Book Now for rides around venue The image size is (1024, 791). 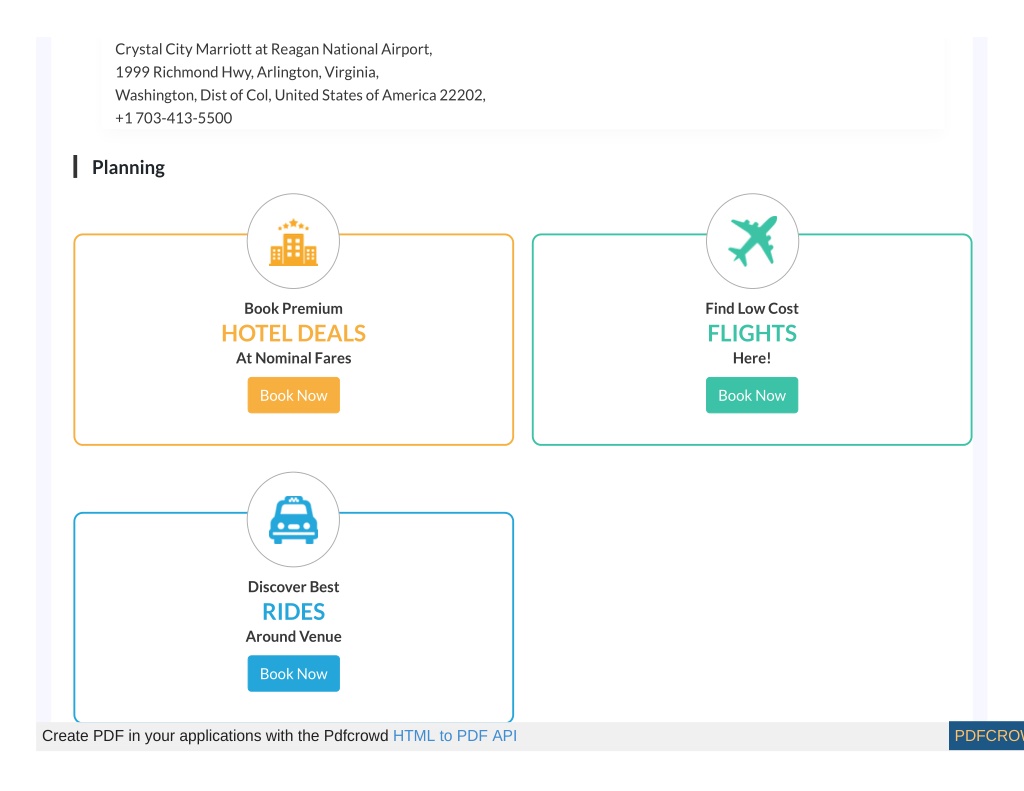click(x=293, y=673)
